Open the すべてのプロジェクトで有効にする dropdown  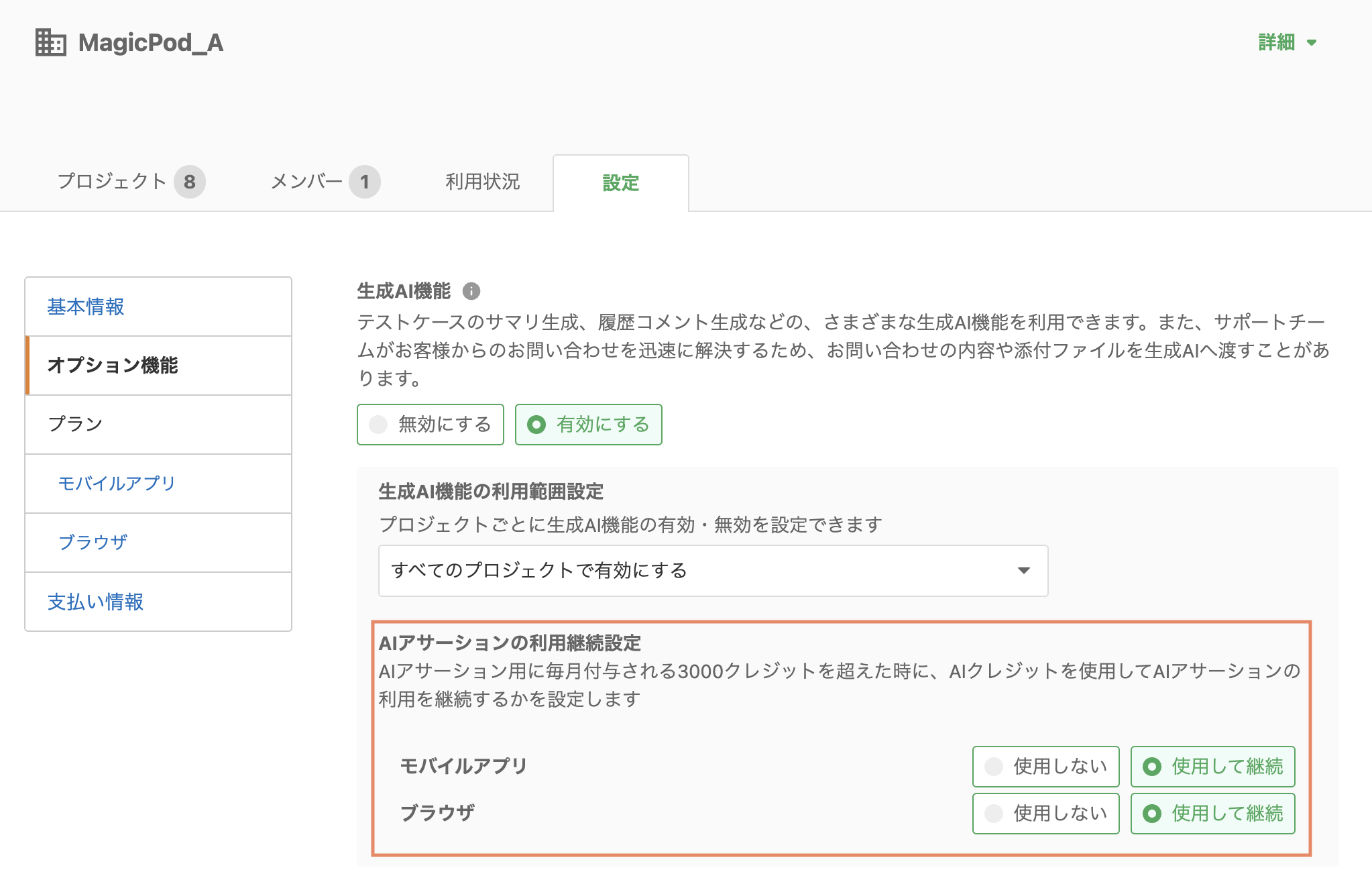[713, 571]
